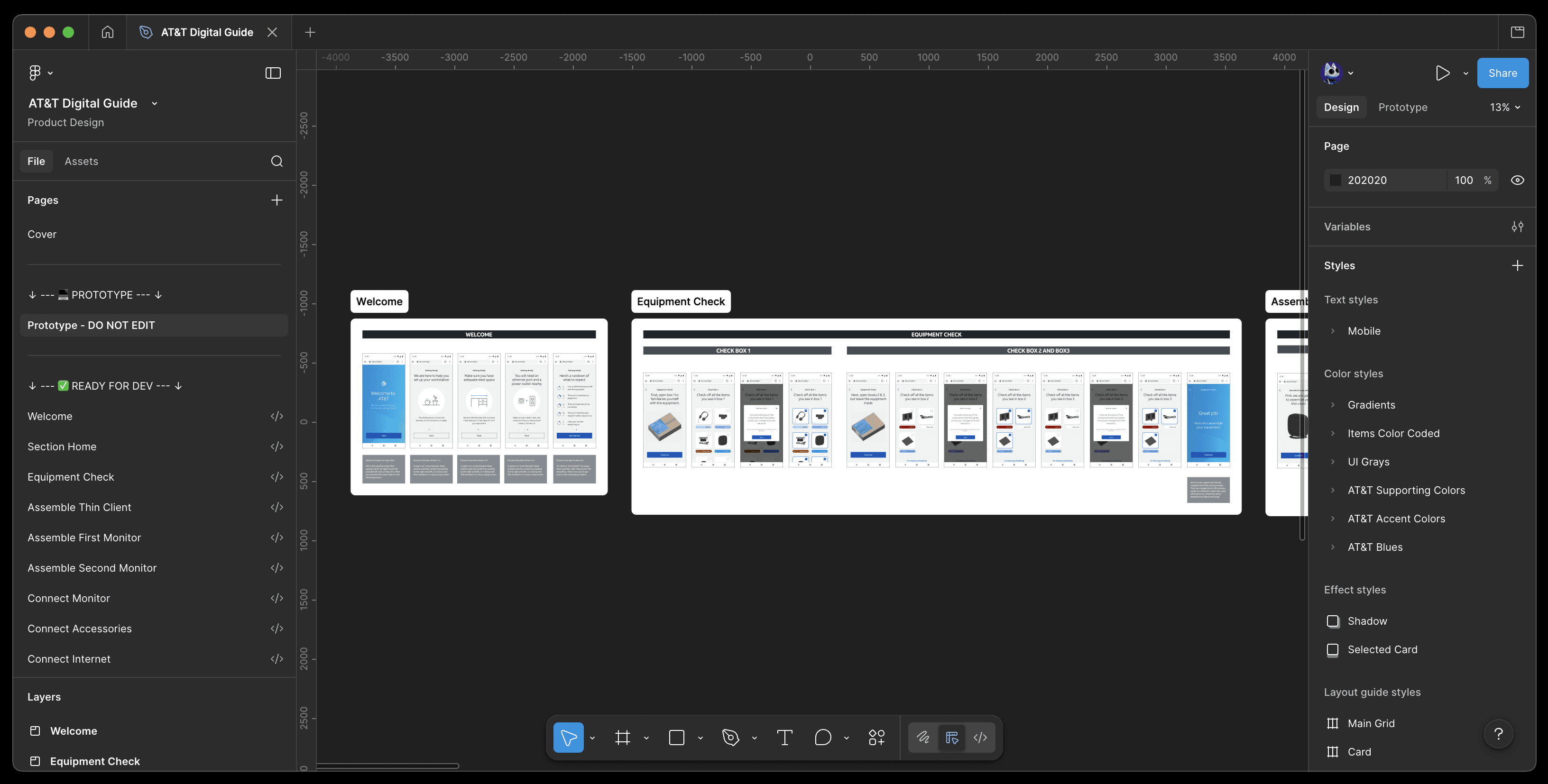Image resolution: width=1548 pixels, height=784 pixels.
Task: Select the Comment tool
Action: (x=823, y=737)
